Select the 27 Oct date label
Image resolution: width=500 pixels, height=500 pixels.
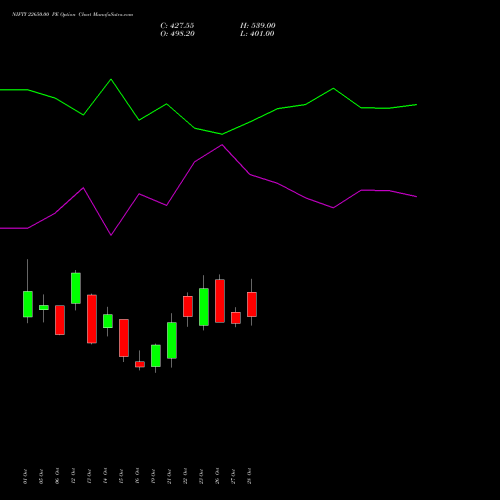[233, 476]
